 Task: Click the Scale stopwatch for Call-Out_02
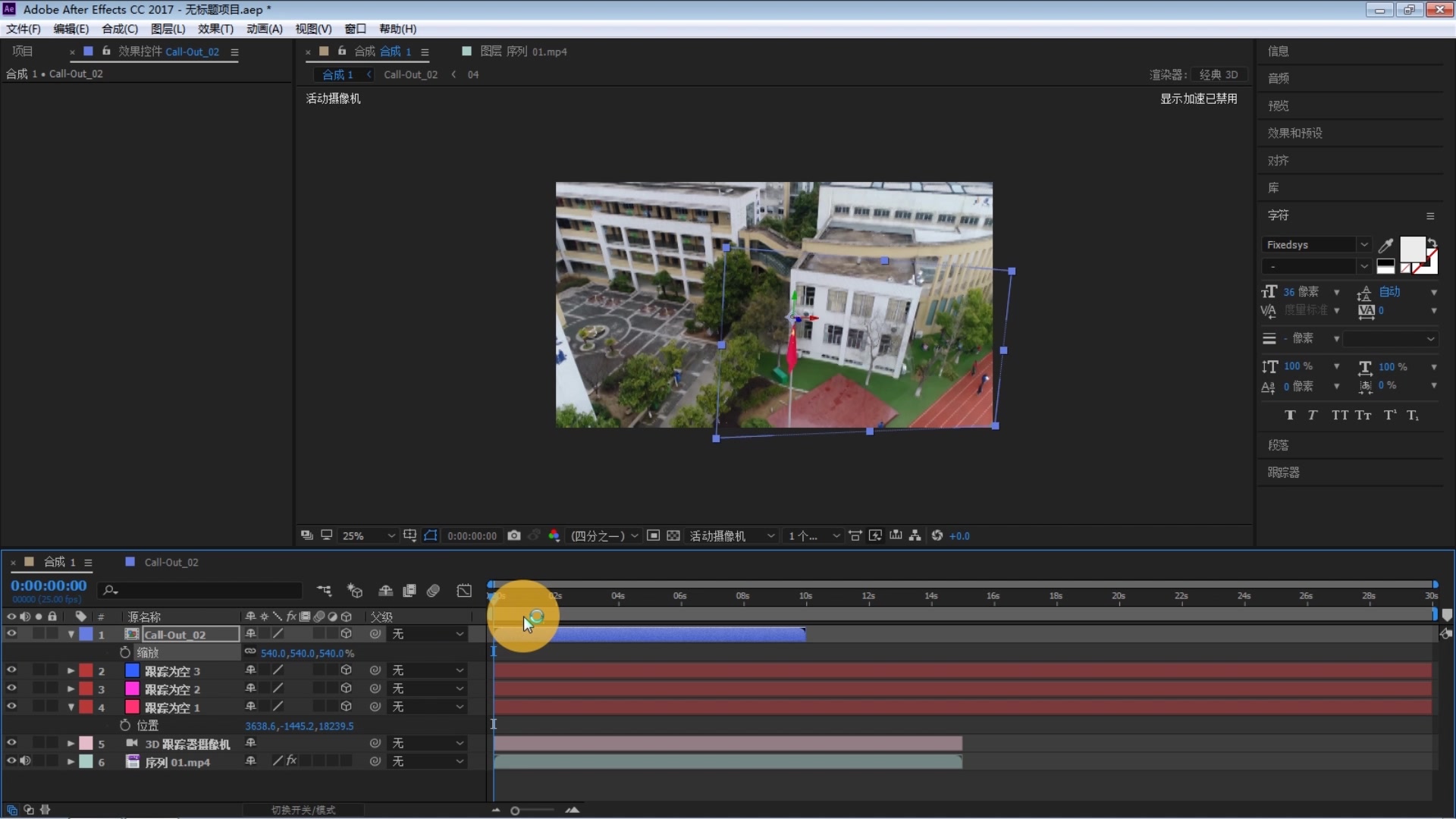(125, 652)
